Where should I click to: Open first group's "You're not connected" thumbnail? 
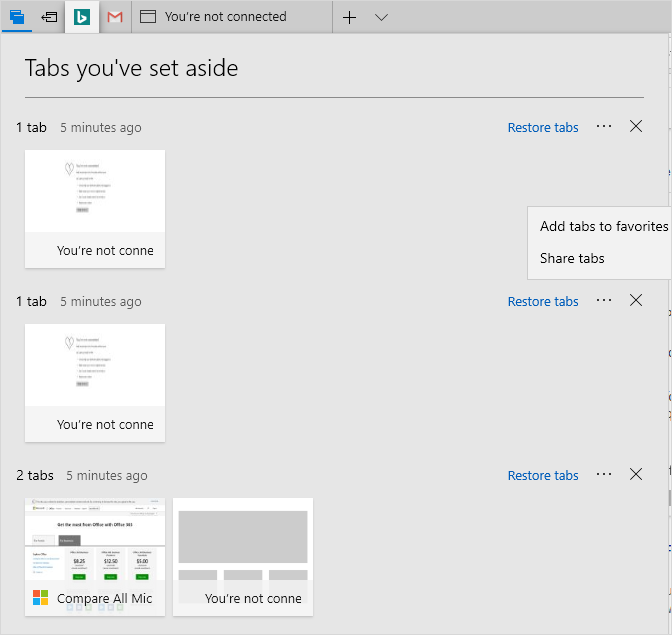[95, 208]
